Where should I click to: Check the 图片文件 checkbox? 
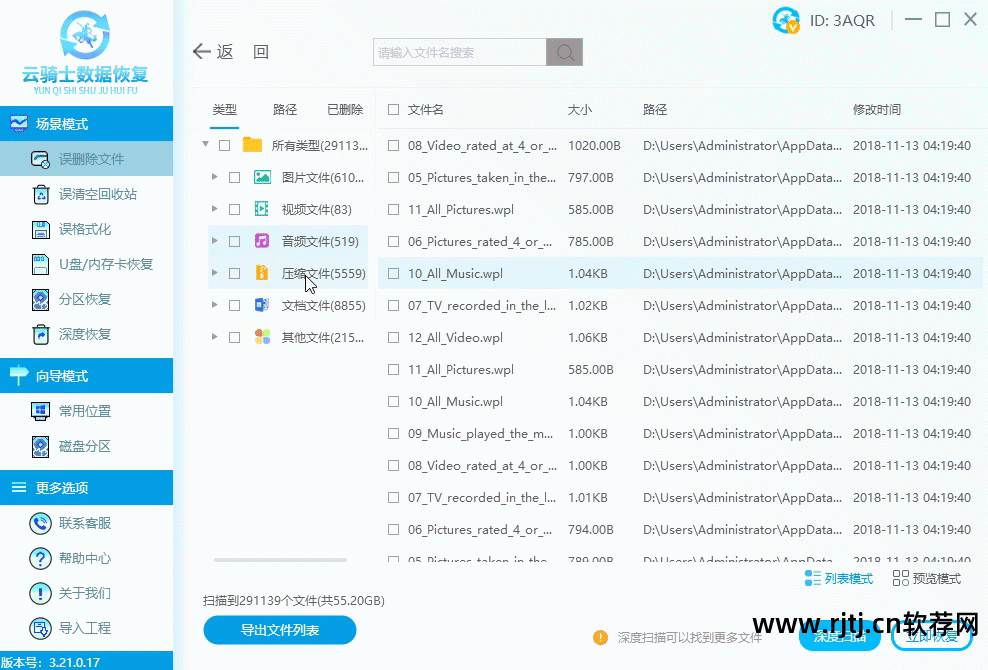[234, 178]
